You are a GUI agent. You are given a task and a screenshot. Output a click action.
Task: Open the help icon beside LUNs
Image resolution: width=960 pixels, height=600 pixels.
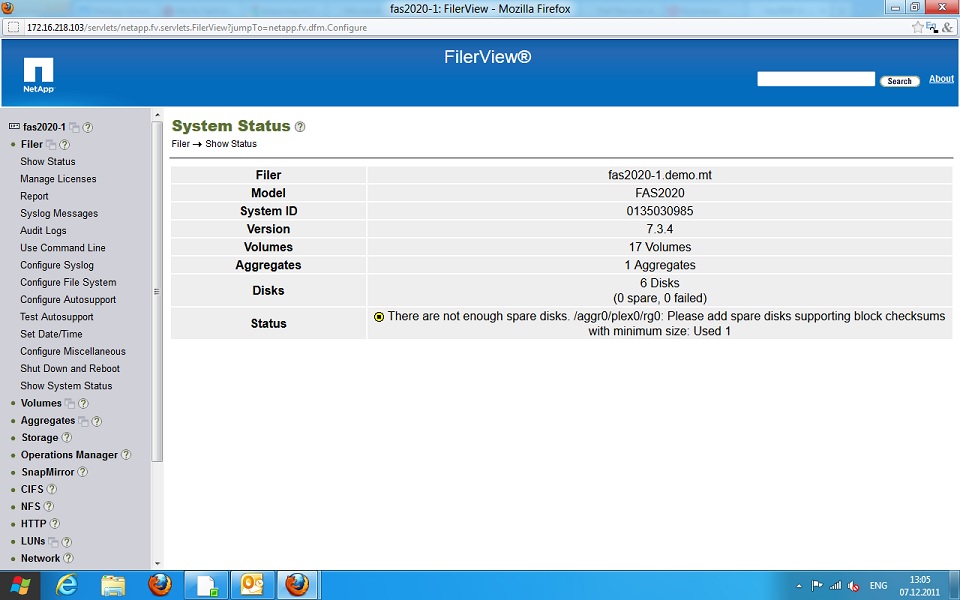point(67,542)
